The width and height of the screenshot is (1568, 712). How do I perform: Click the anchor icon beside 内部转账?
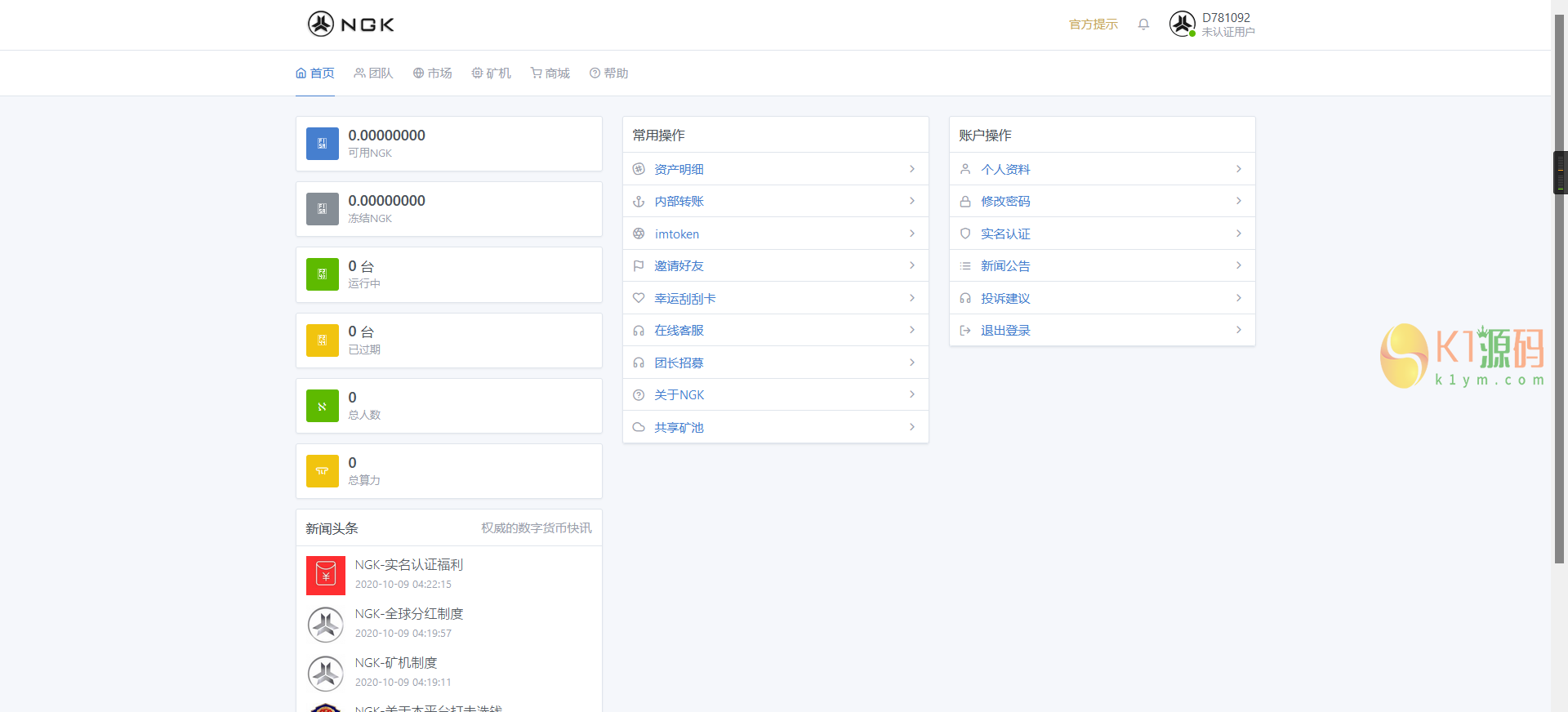pyautogui.click(x=639, y=201)
